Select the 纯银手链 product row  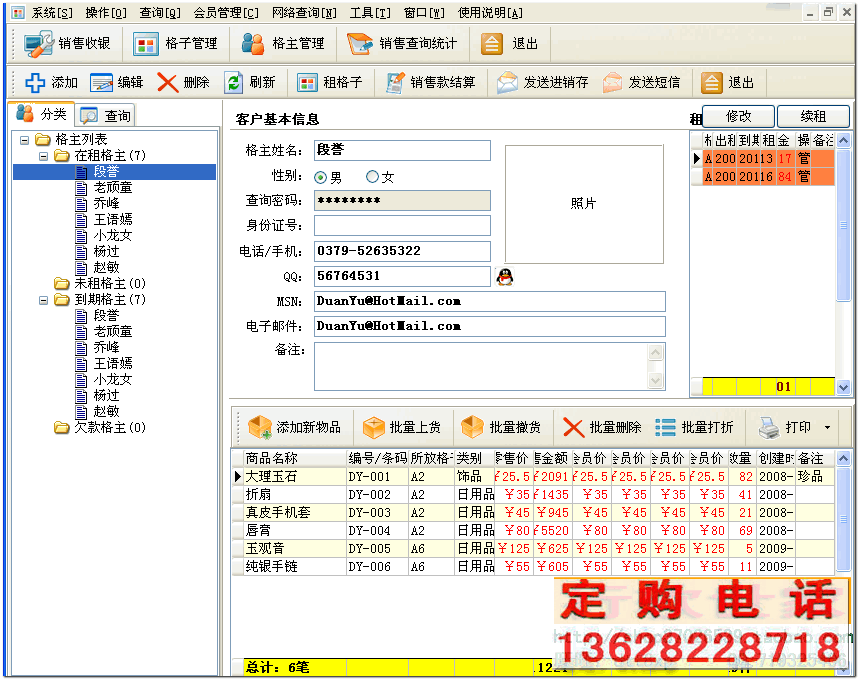pos(534,567)
